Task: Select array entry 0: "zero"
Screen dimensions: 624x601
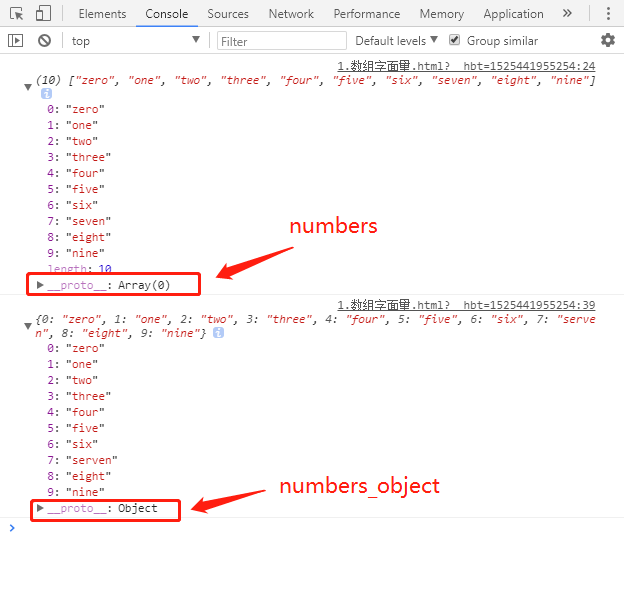Action: [76, 109]
